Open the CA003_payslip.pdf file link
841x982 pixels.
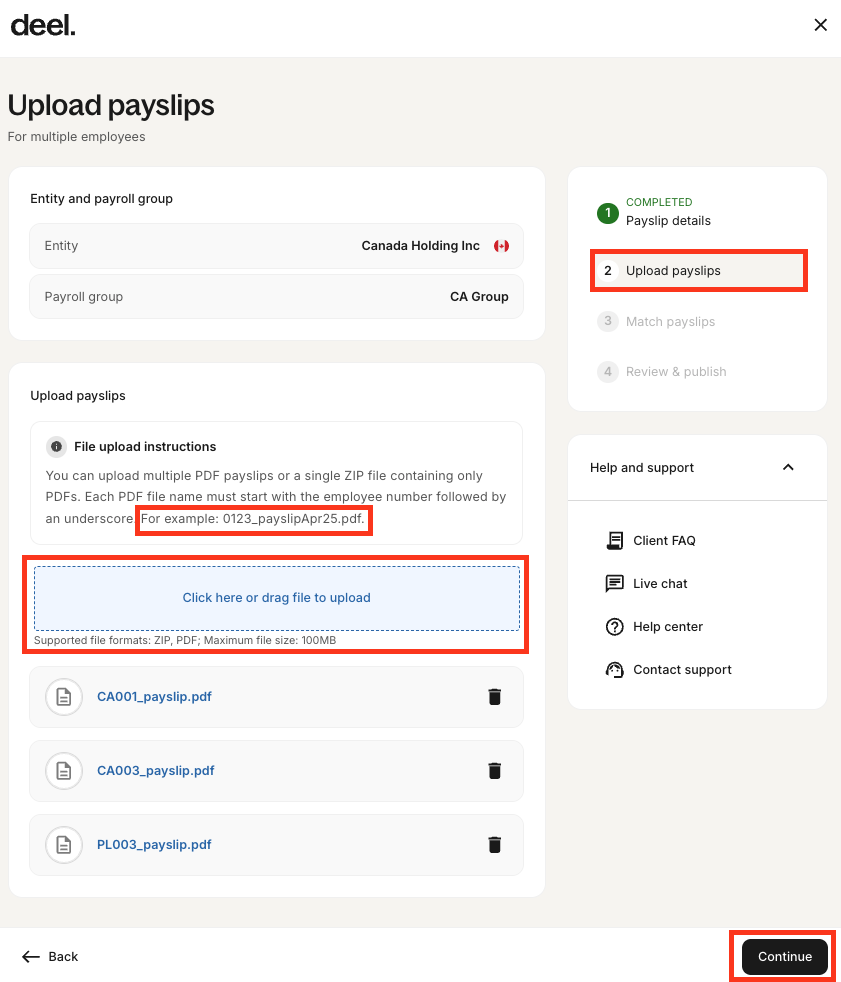155,771
